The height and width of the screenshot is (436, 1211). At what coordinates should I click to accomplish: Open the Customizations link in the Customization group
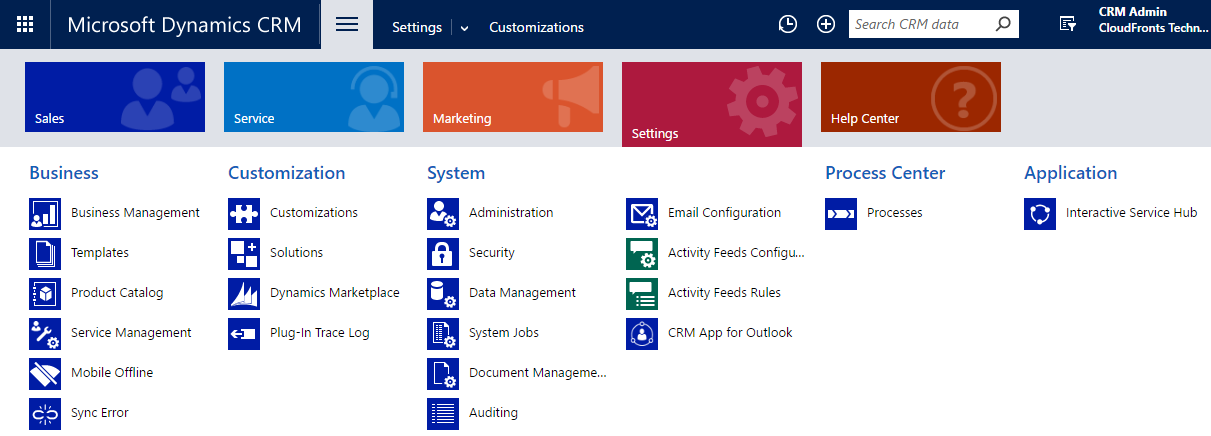[x=314, y=213]
